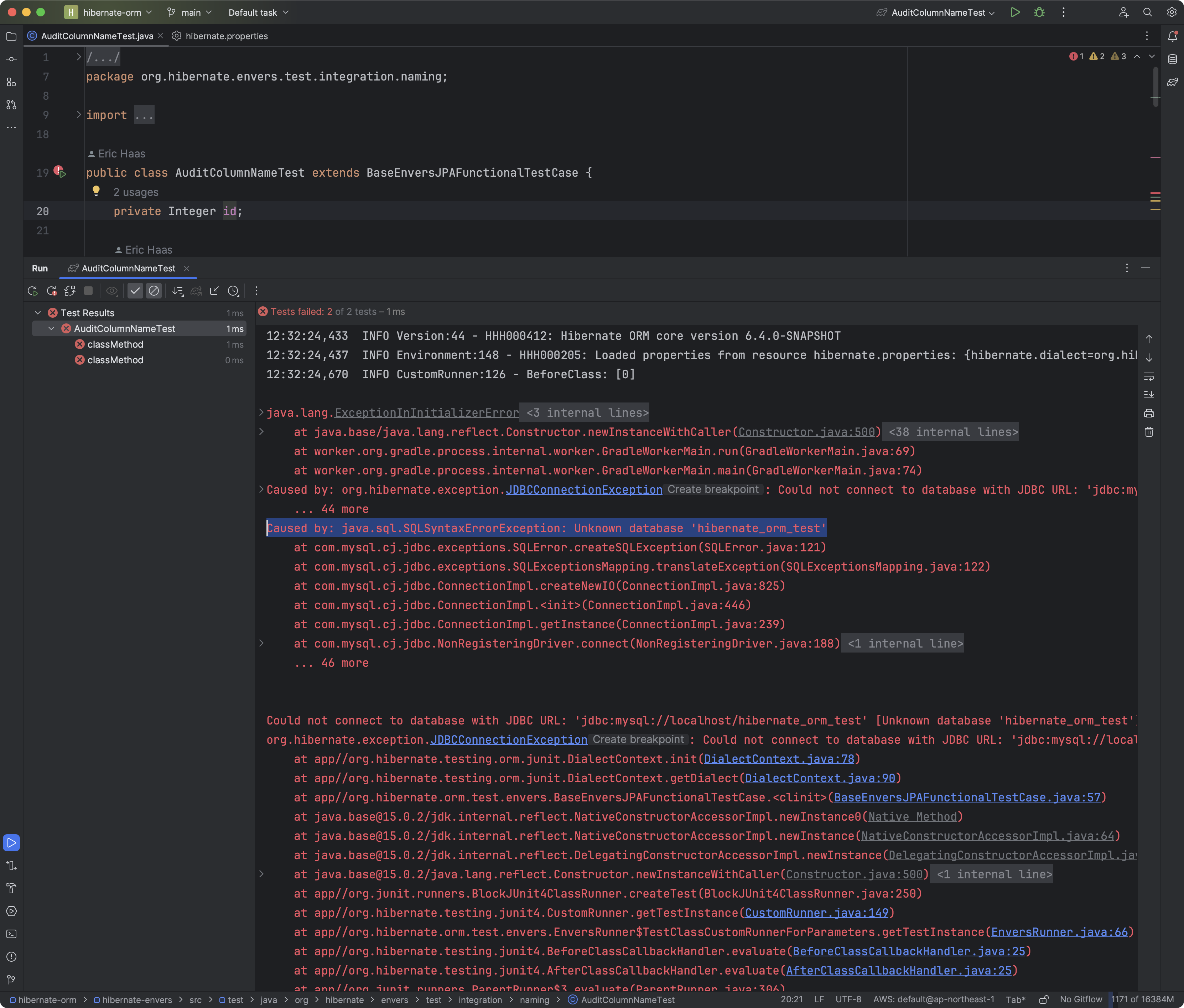Open the Database tool window
Screen dimensions: 1184x1008
click(1173, 59)
